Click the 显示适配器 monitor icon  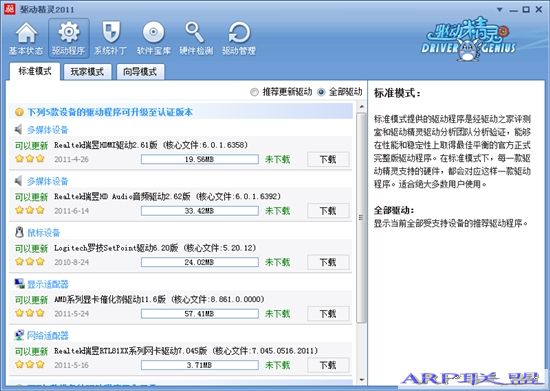pos(19,283)
